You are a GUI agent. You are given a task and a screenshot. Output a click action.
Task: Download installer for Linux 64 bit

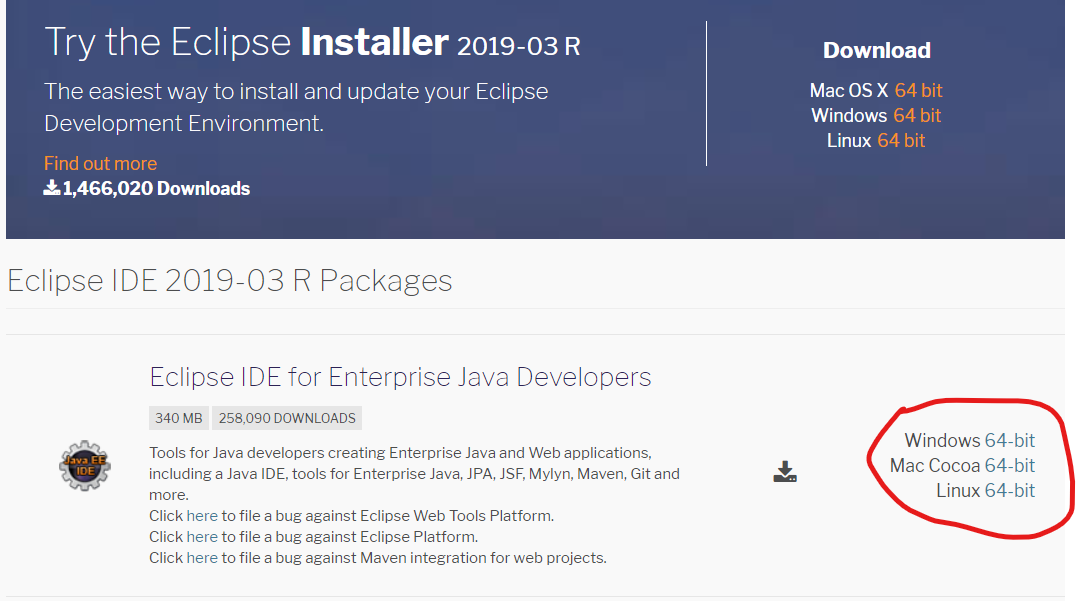pyautogui.click(x=901, y=141)
